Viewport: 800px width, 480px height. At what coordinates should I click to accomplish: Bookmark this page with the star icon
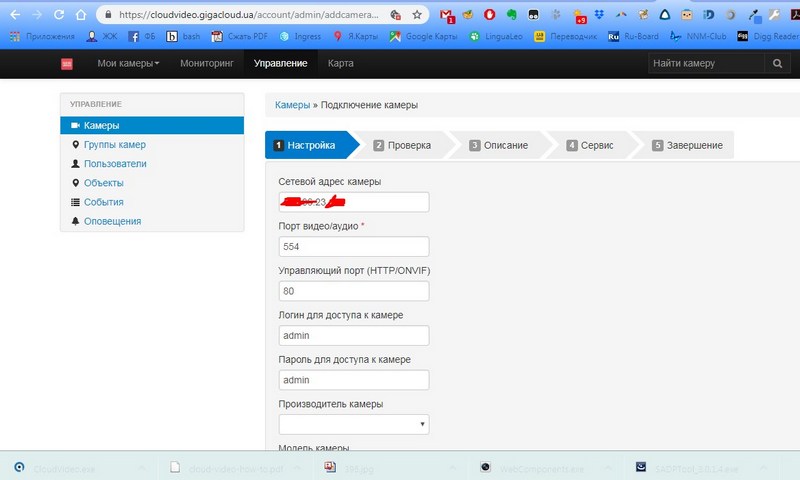417,15
